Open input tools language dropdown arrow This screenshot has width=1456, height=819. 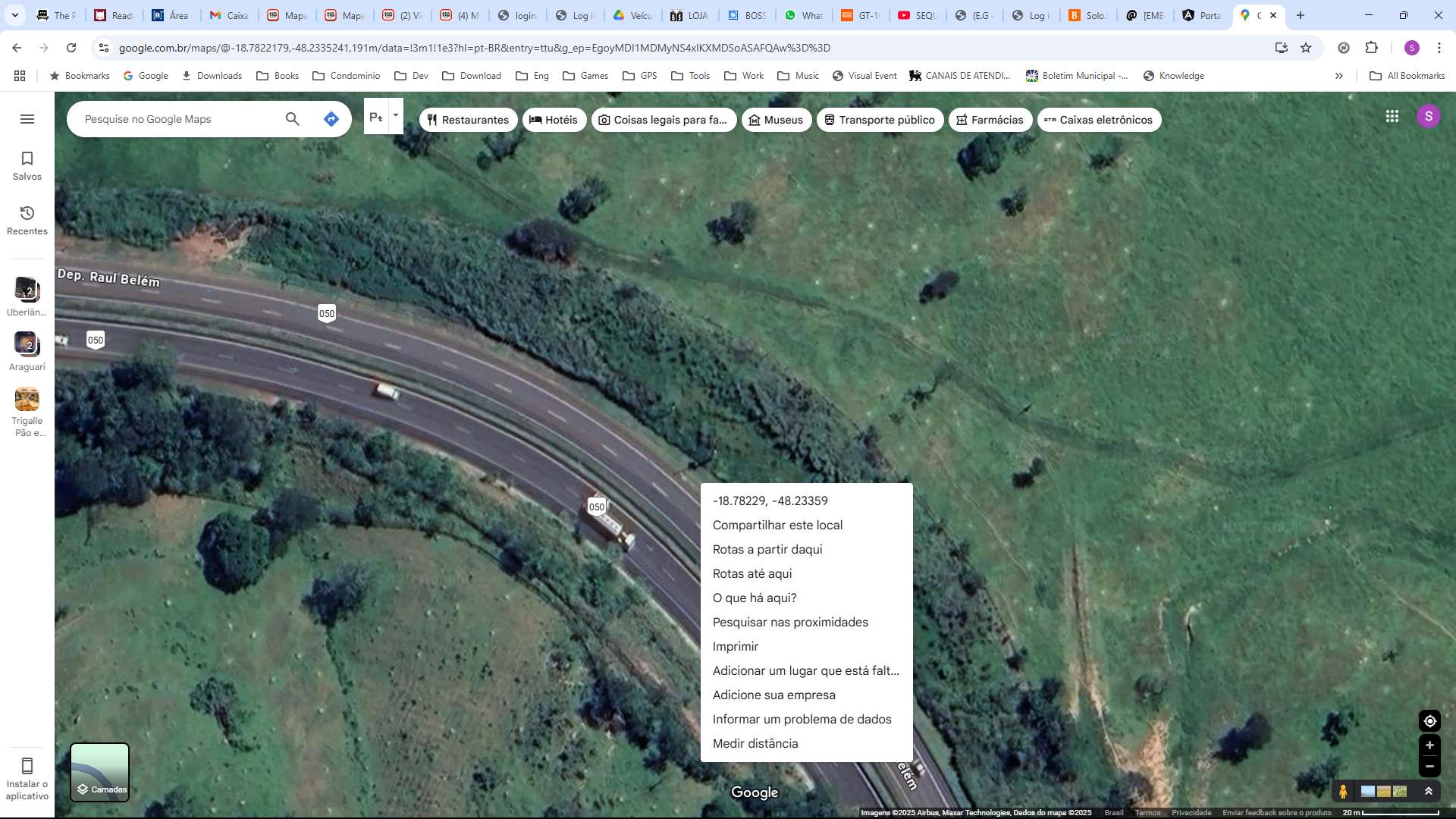tap(395, 116)
